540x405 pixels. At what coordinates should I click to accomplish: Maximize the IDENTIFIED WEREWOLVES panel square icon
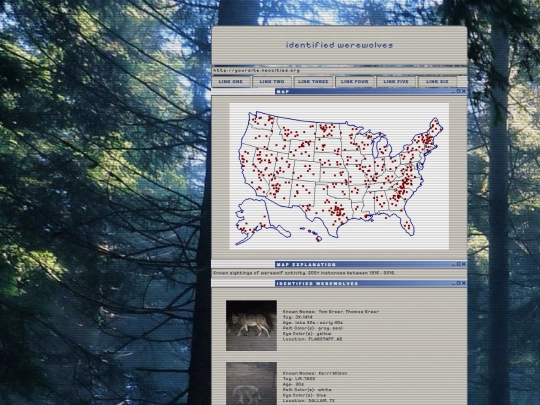click(x=458, y=283)
